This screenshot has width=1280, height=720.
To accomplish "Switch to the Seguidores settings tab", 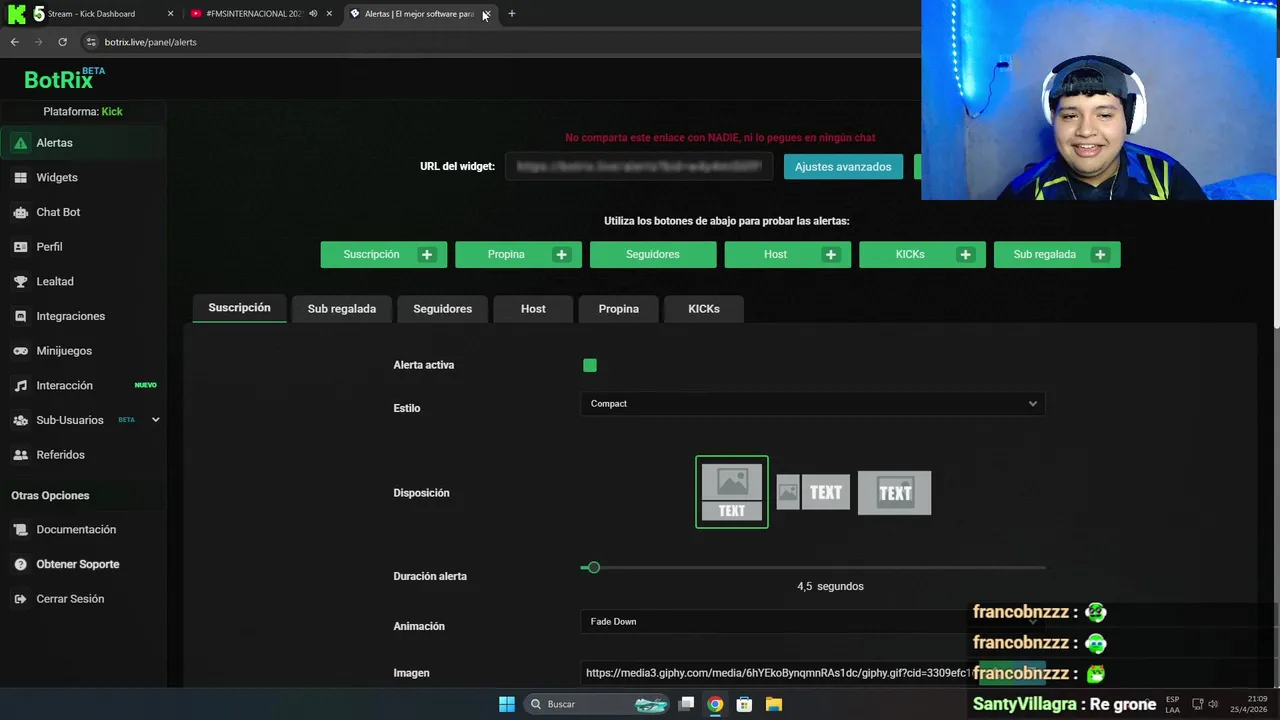I will [x=442, y=309].
